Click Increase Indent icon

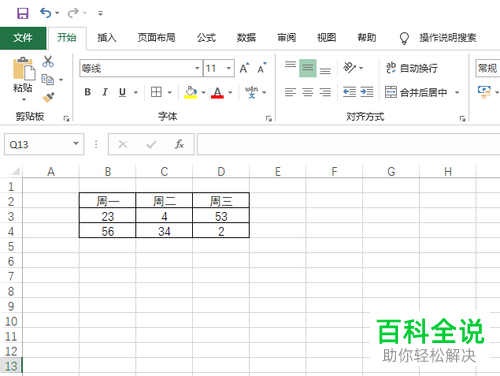pos(367,92)
